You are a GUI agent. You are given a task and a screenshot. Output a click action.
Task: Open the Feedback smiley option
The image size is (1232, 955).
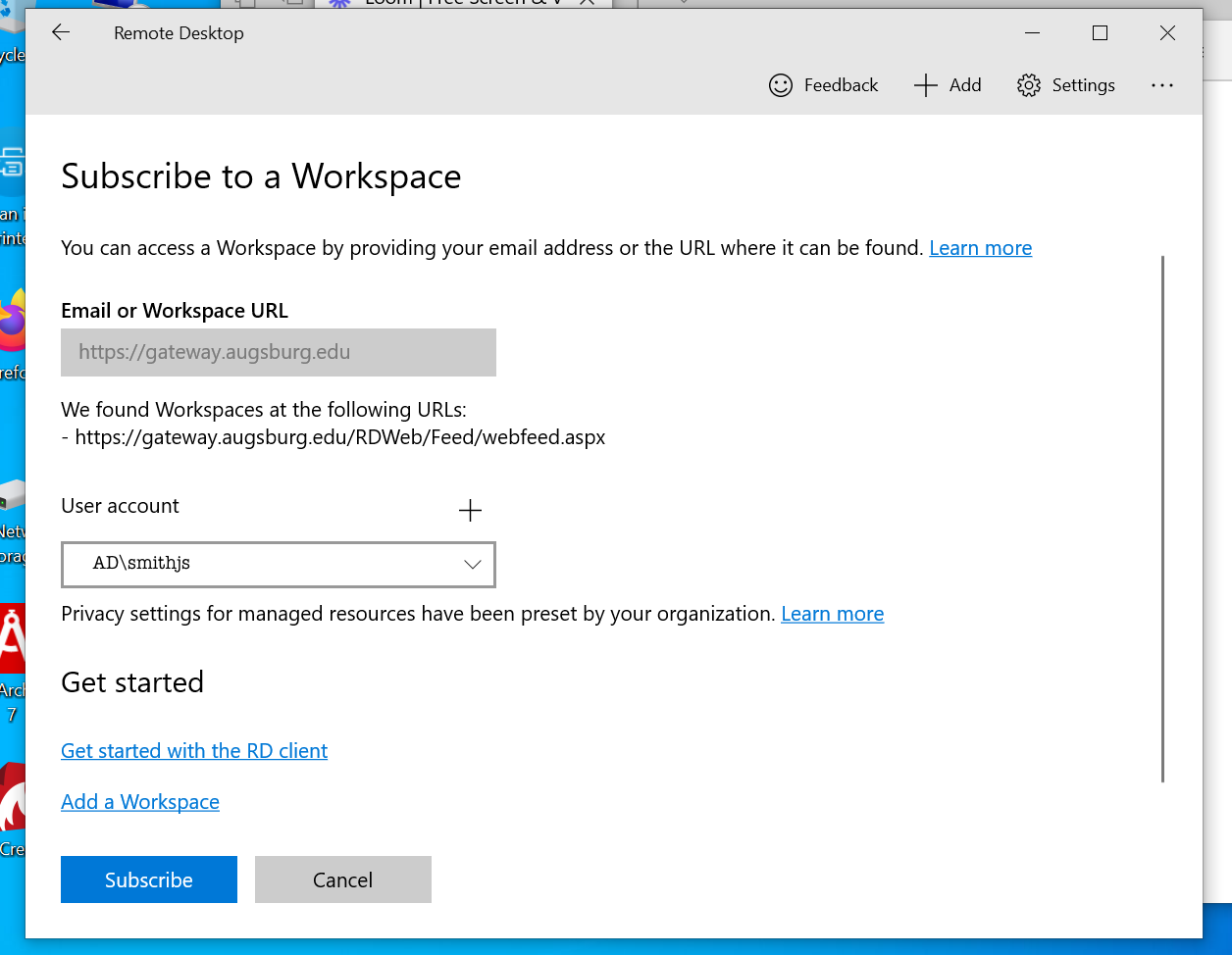coord(824,85)
